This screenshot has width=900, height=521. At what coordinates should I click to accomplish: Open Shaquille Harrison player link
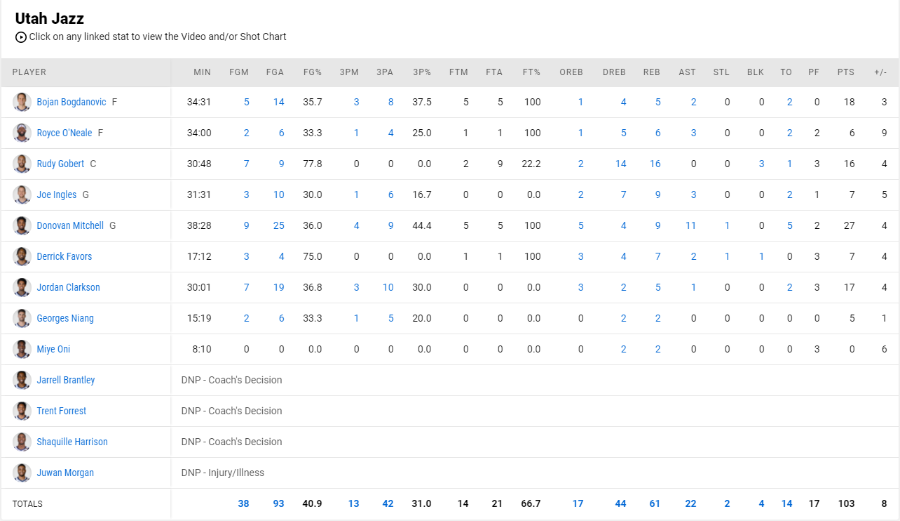tap(72, 442)
